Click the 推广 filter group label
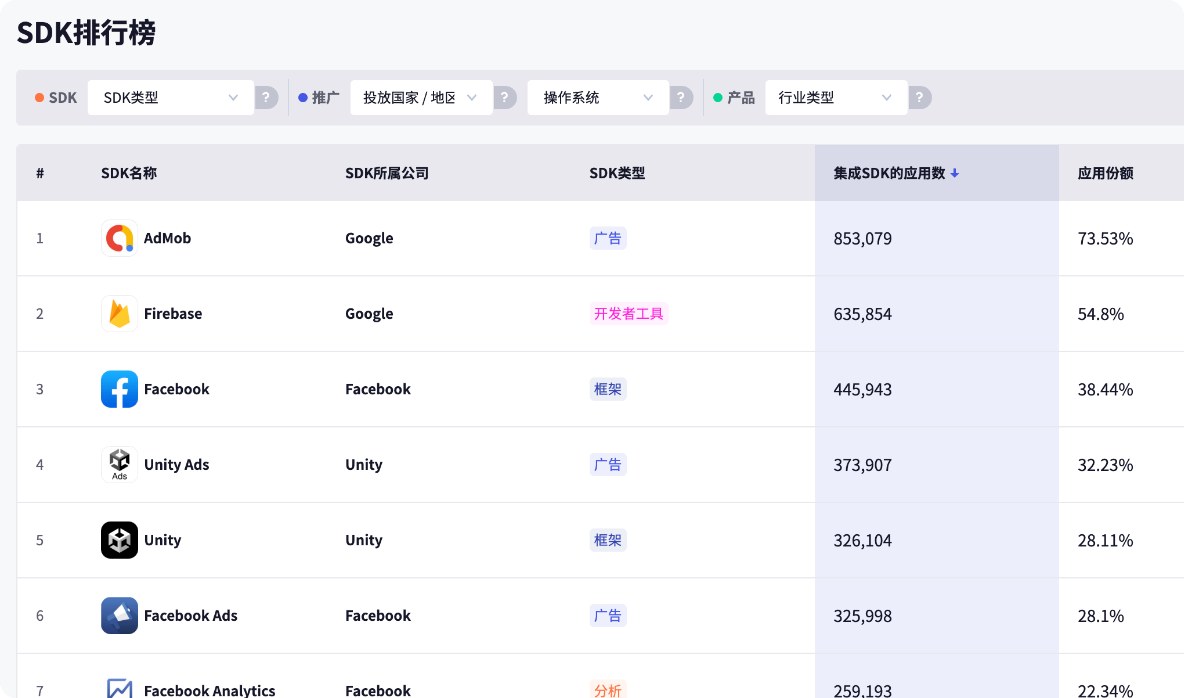The image size is (1184, 698). click(x=319, y=97)
